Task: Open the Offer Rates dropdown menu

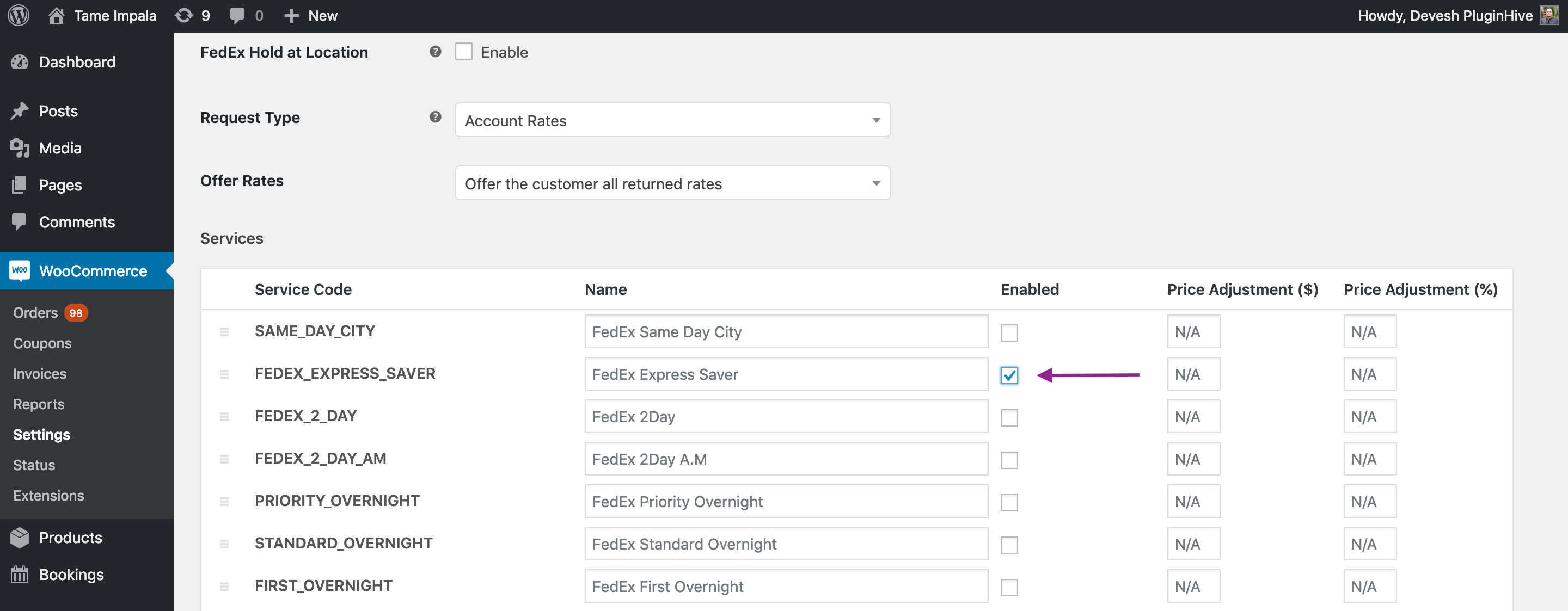Action: [671, 183]
